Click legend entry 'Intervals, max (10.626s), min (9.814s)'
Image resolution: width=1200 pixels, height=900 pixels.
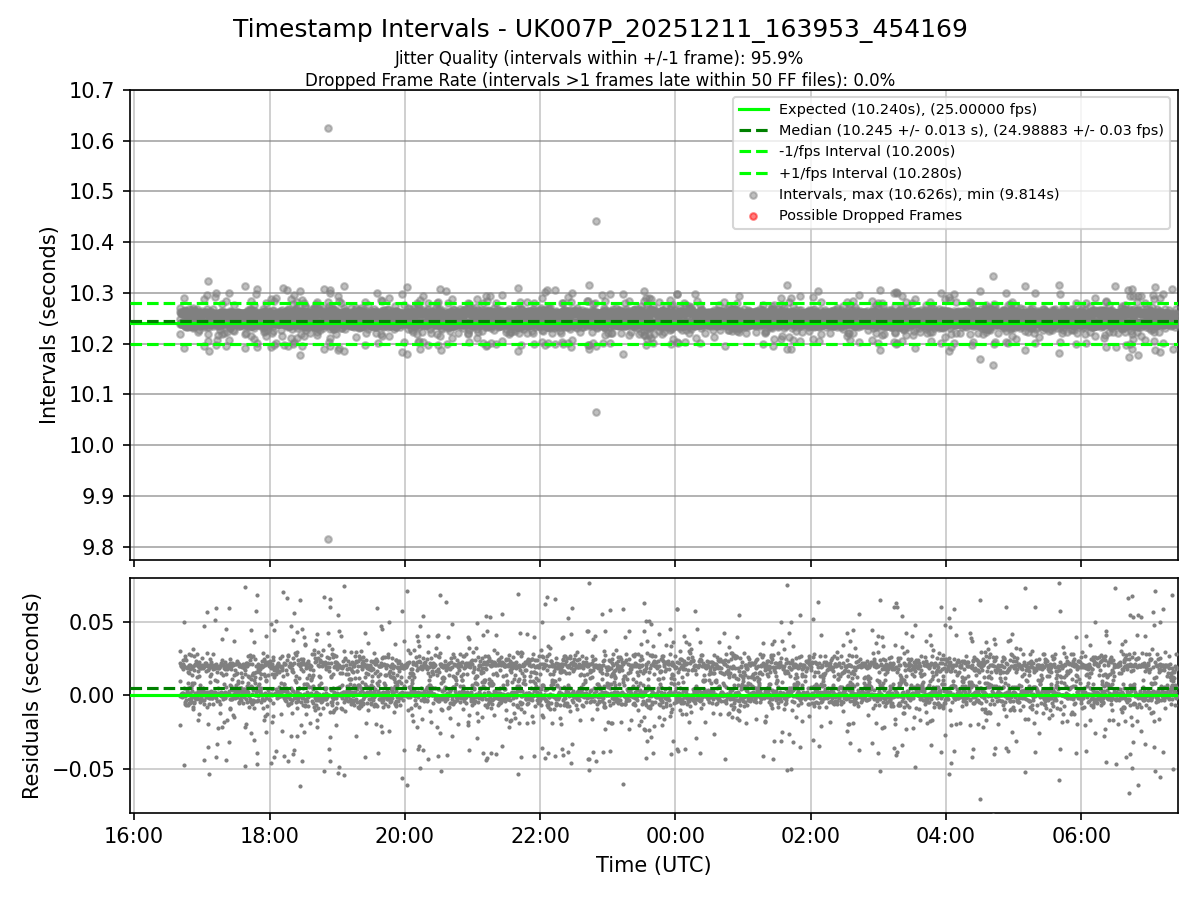(x=919, y=194)
